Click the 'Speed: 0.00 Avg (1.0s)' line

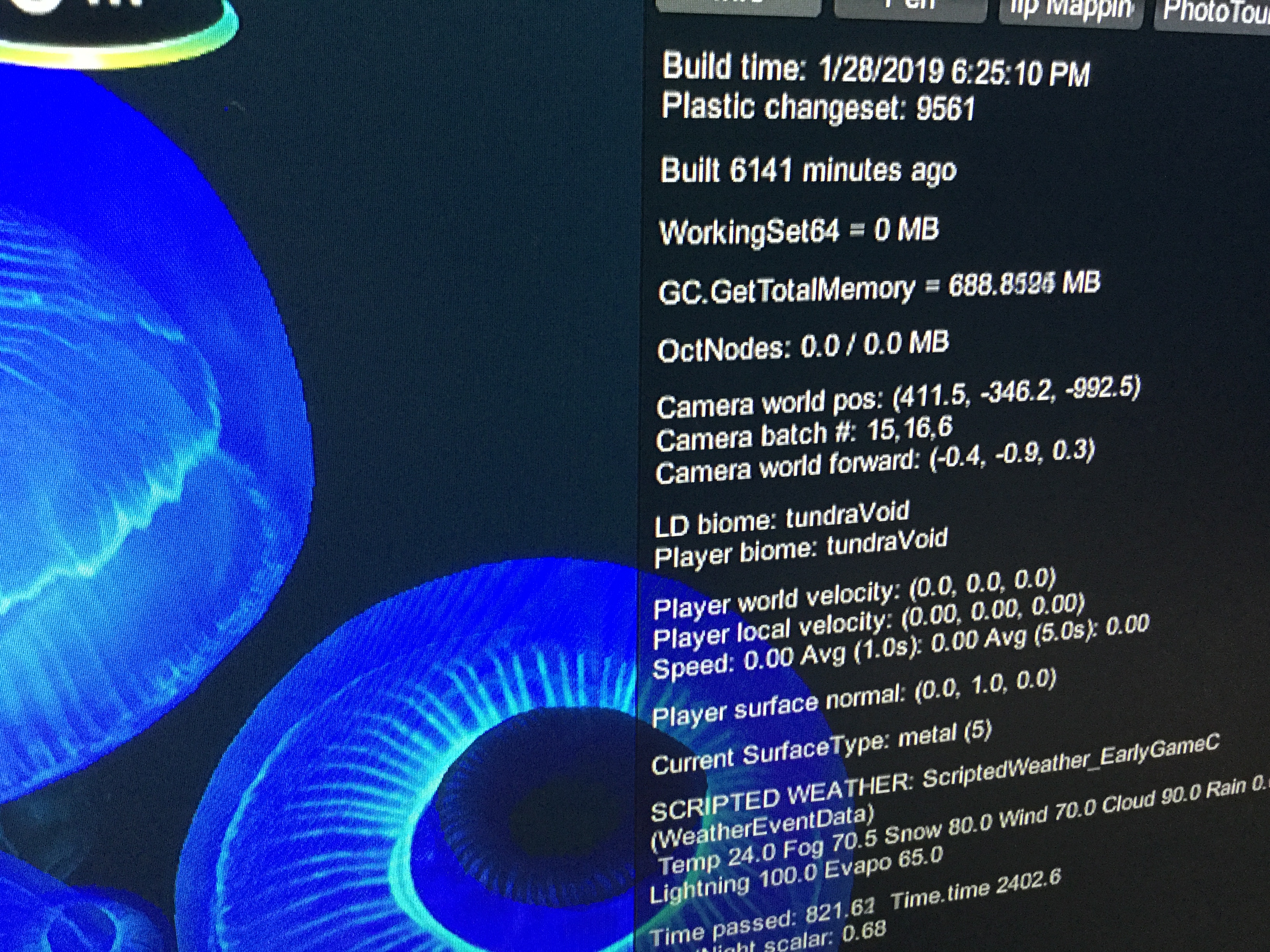point(901,647)
